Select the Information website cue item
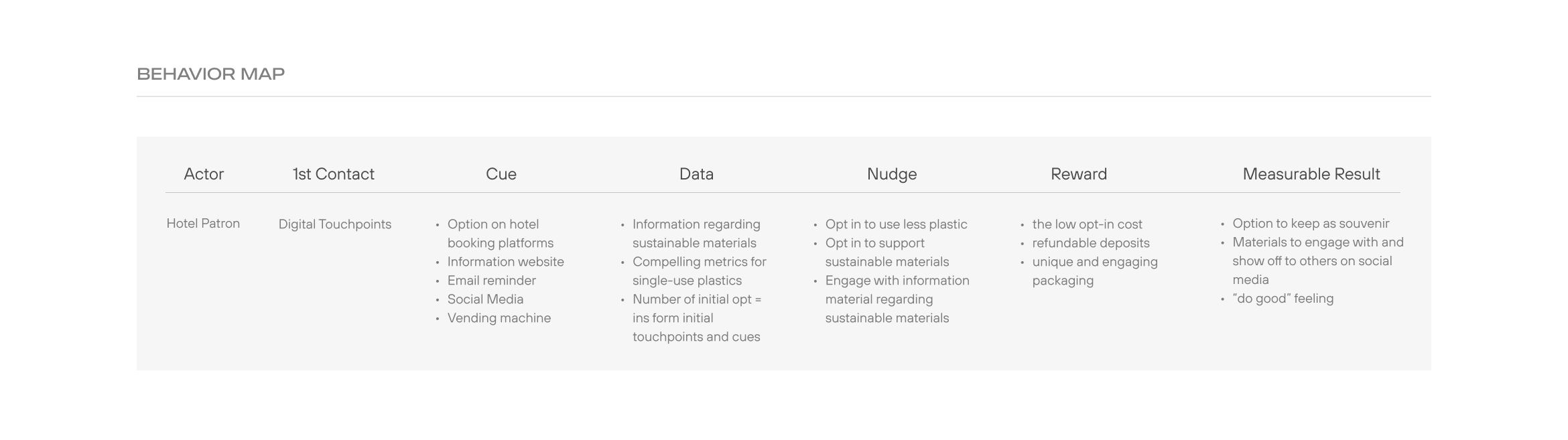Image resolution: width=1568 pixels, height=440 pixels. [505, 262]
